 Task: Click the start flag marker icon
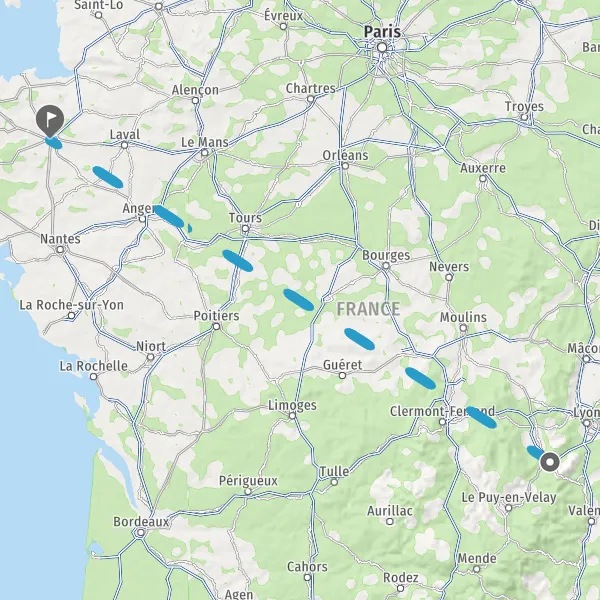tap(50, 121)
